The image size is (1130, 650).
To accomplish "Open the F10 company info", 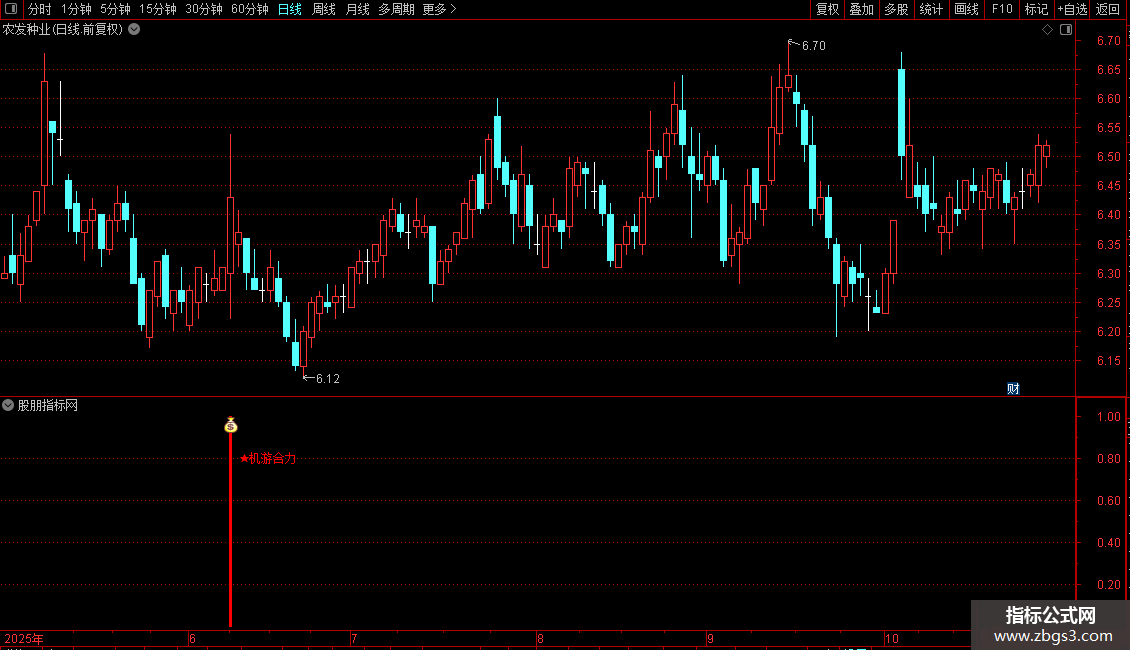I will [x=1002, y=9].
